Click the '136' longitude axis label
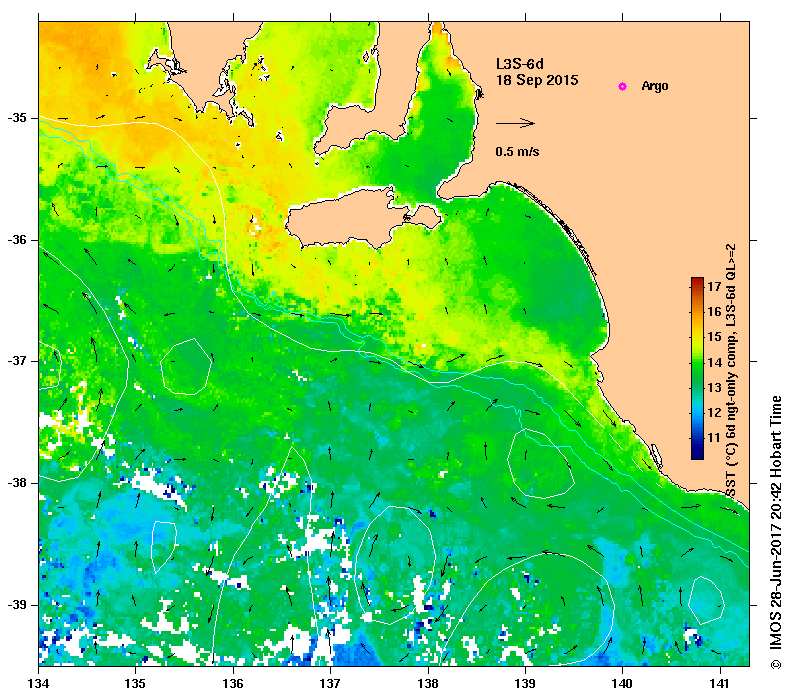This screenshot has width=791, height=700. point(233,684)
